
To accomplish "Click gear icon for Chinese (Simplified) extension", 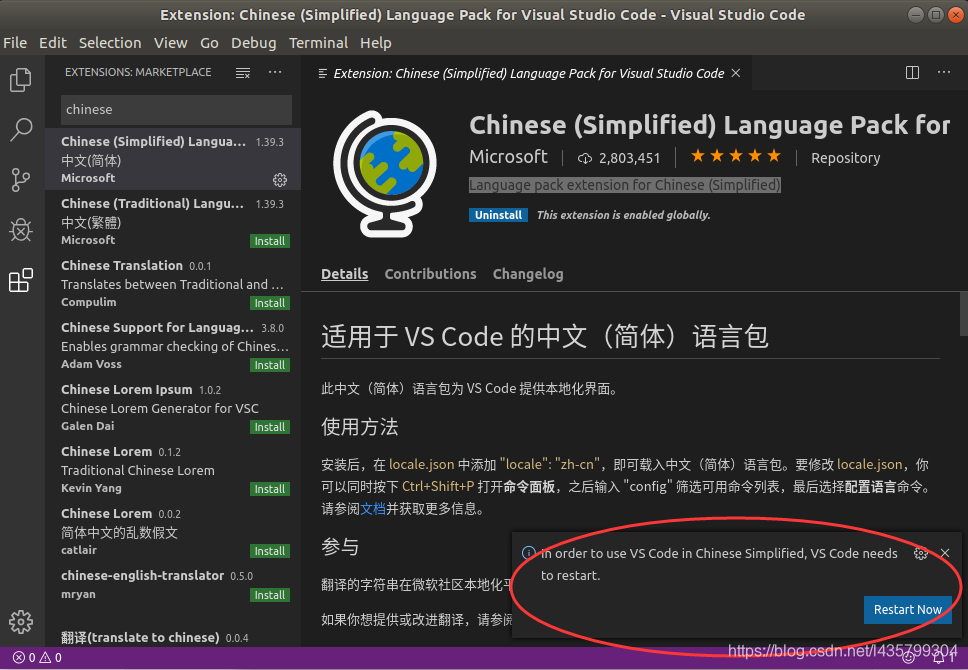I will click(280, 180).
